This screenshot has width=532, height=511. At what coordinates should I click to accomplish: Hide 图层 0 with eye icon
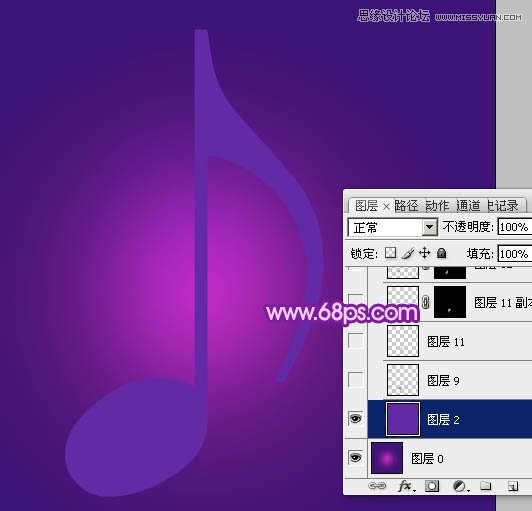pyautogui.click(x=355, y=458)
